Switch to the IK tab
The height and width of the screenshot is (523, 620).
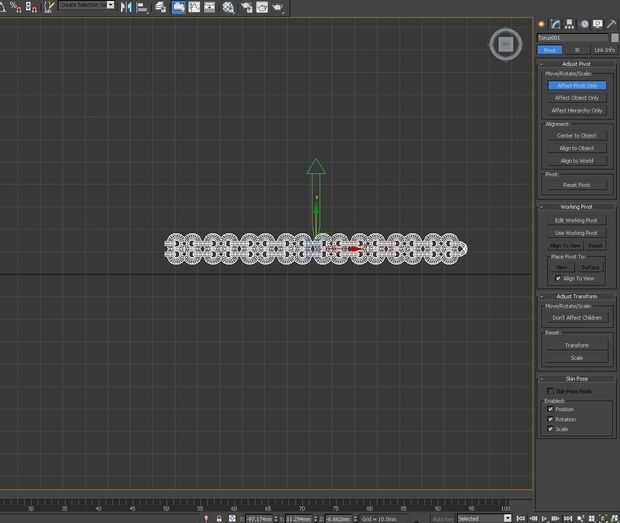577,49
